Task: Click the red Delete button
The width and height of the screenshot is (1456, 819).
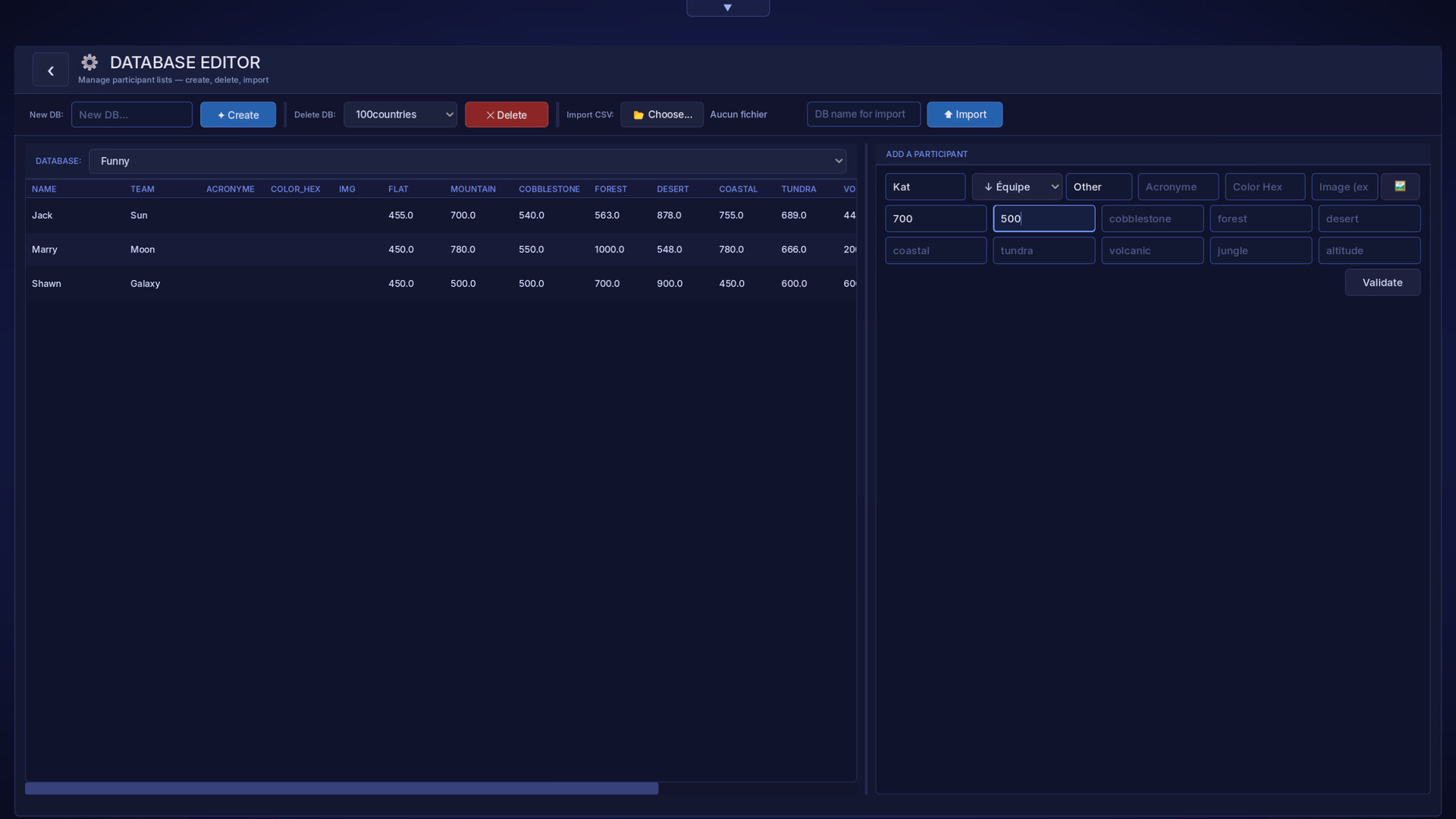Action: coord(507,115)
